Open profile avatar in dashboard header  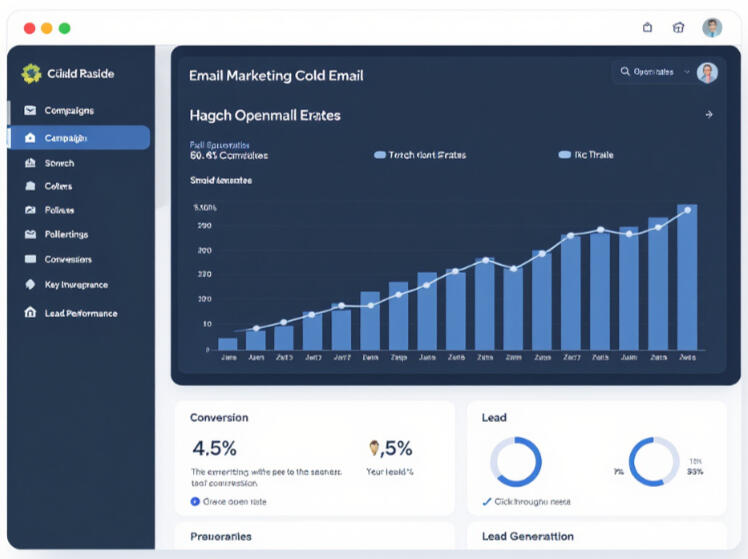point(707,72)
